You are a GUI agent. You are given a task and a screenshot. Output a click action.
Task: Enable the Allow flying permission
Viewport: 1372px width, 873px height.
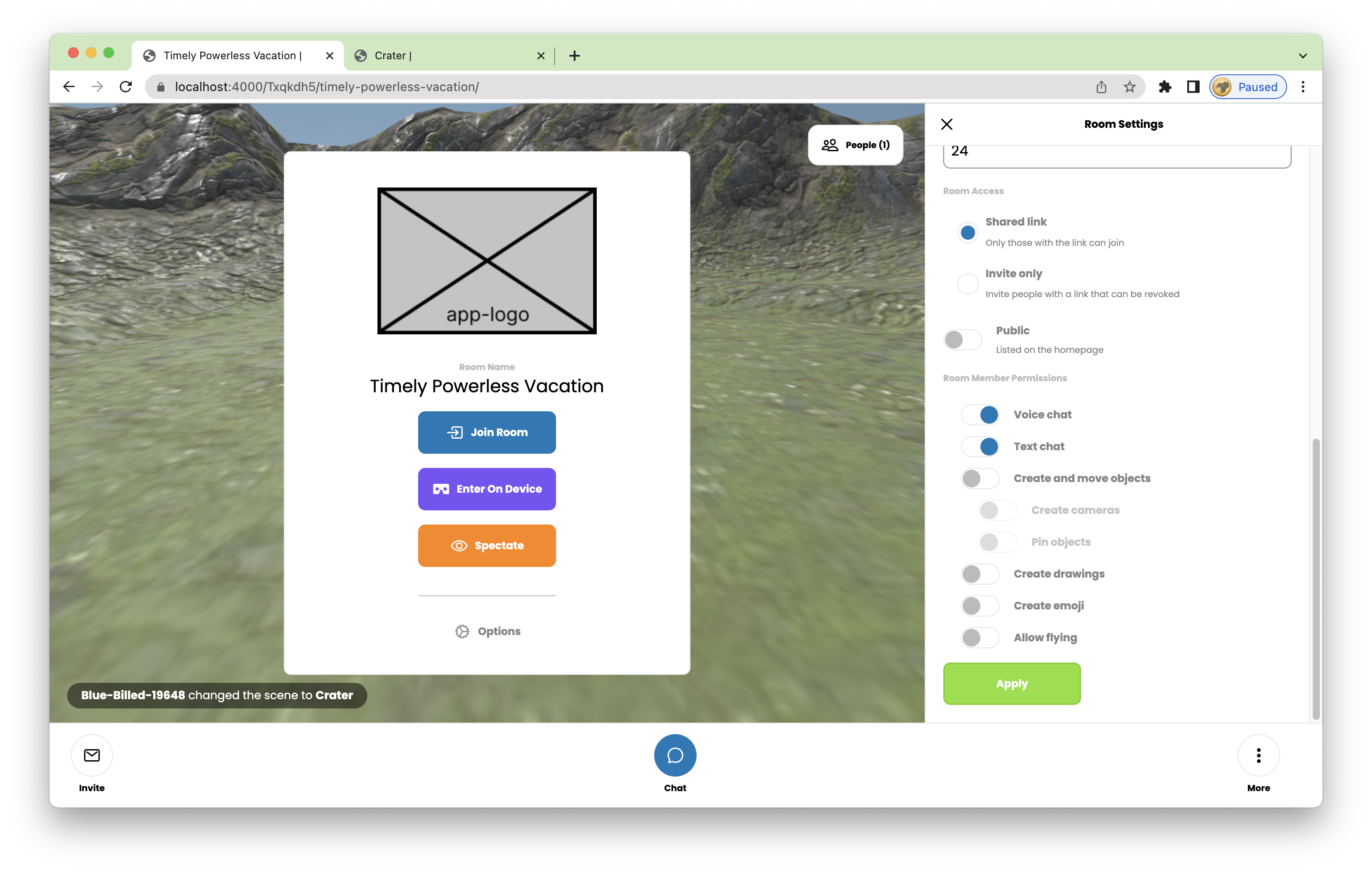coord(980,637)
